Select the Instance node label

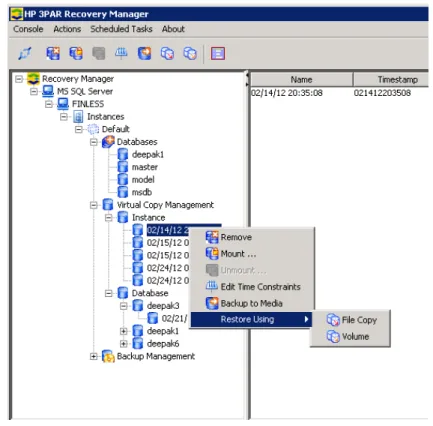[x=148, y=218]
